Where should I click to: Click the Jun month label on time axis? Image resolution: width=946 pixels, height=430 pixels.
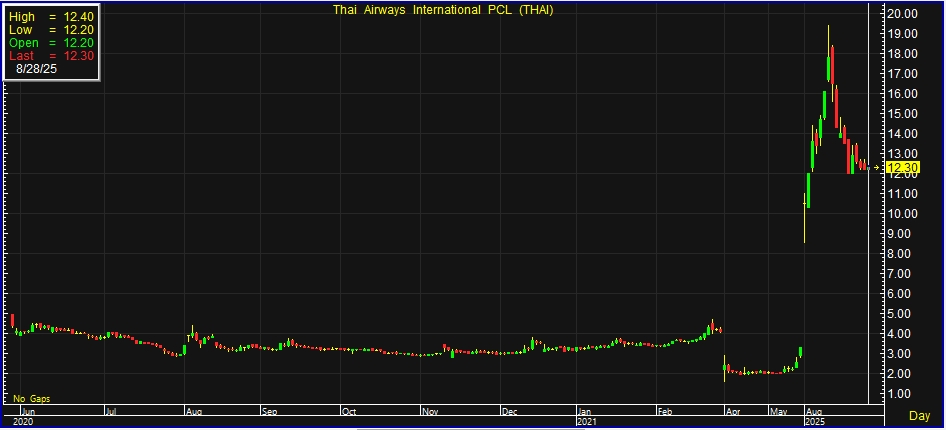[28, 413]
